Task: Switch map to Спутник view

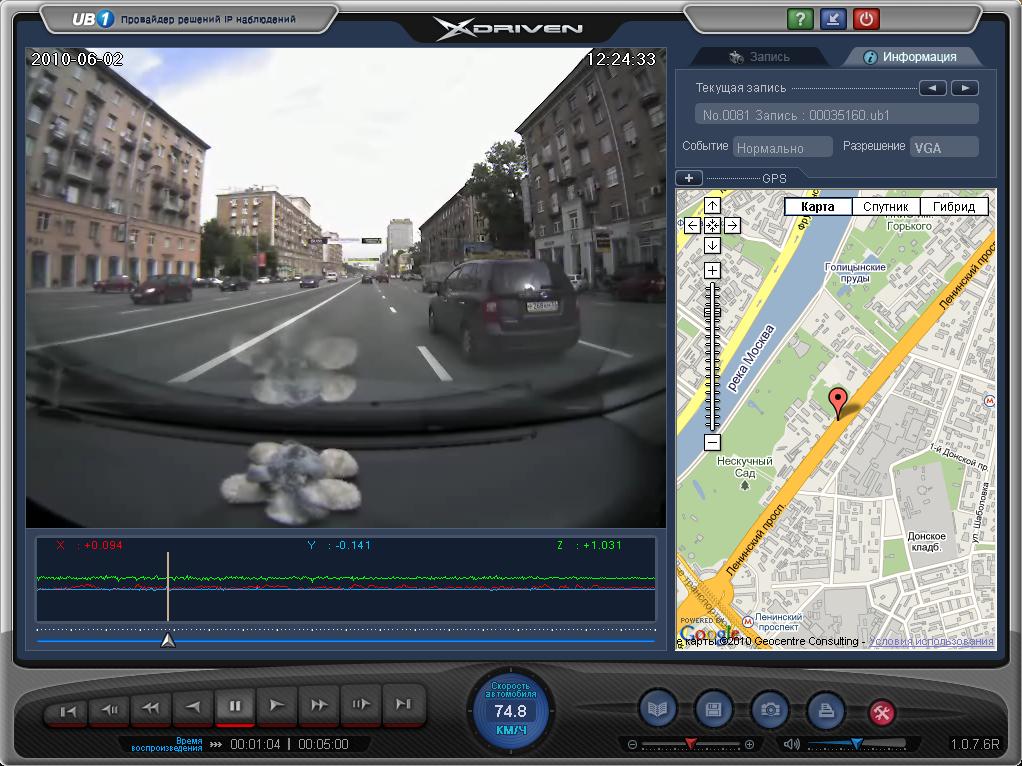Action: coord(885,207)
